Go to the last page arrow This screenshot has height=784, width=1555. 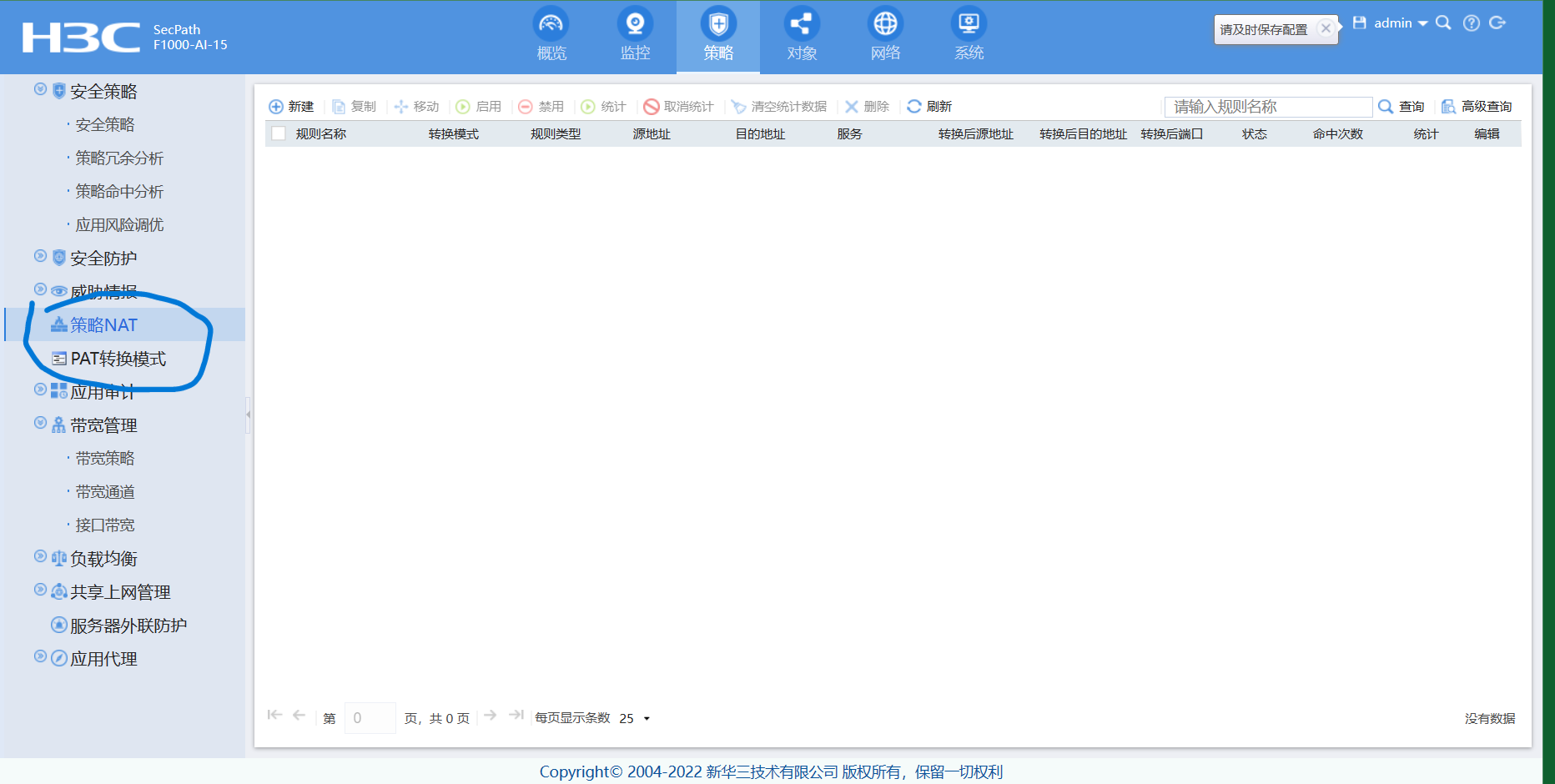click(x=516, y=715)
